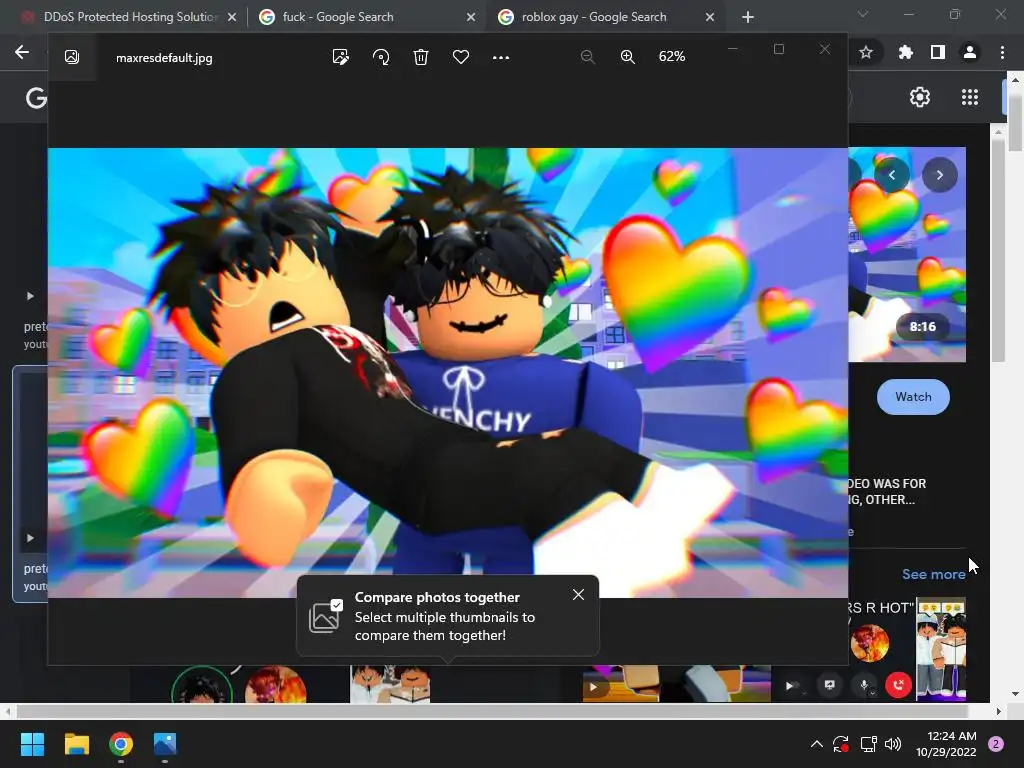Switch to the fuck - Google Search tab

pyautogui.click(x=338, y=17)
